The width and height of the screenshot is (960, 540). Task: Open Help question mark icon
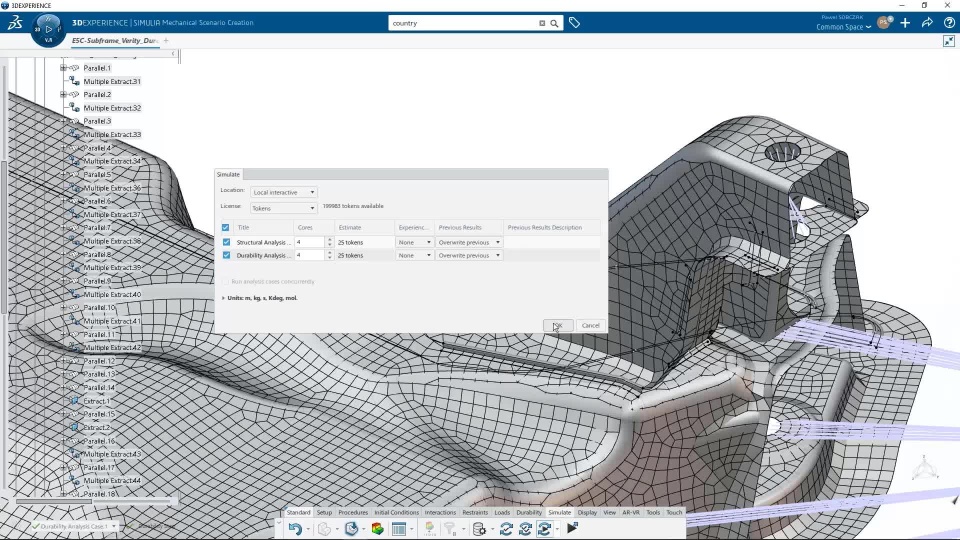pos(947,22)
